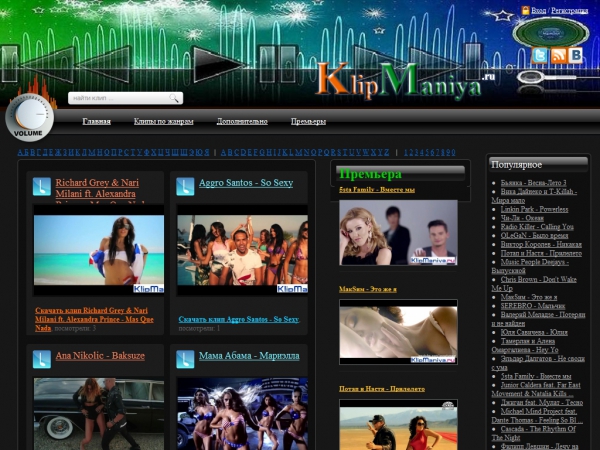Open popular clip Бьянка - Весна-Лето 3
Screen dimensions: 600x450
coord(533,183)
